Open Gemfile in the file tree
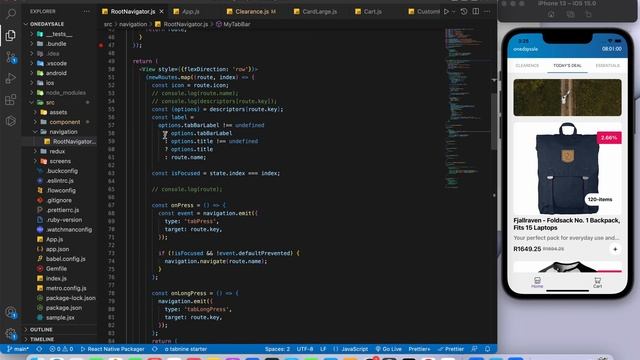The height and width of the screenshot is (360, 640). [56, 269]
